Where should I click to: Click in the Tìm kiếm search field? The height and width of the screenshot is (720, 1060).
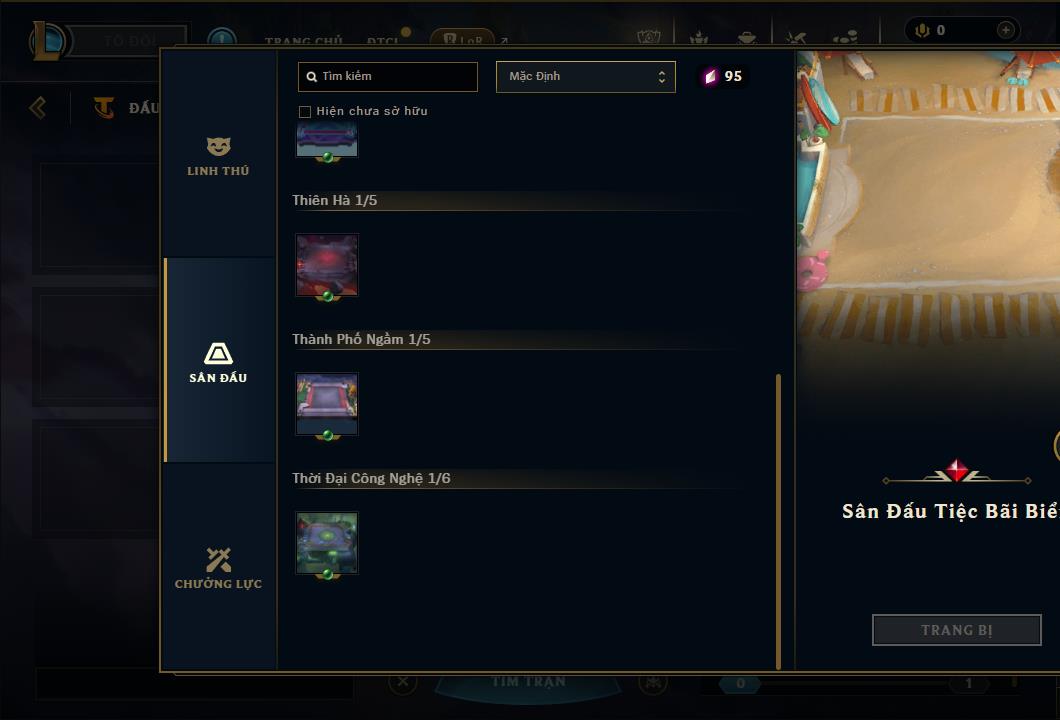[x=388, y=77]
